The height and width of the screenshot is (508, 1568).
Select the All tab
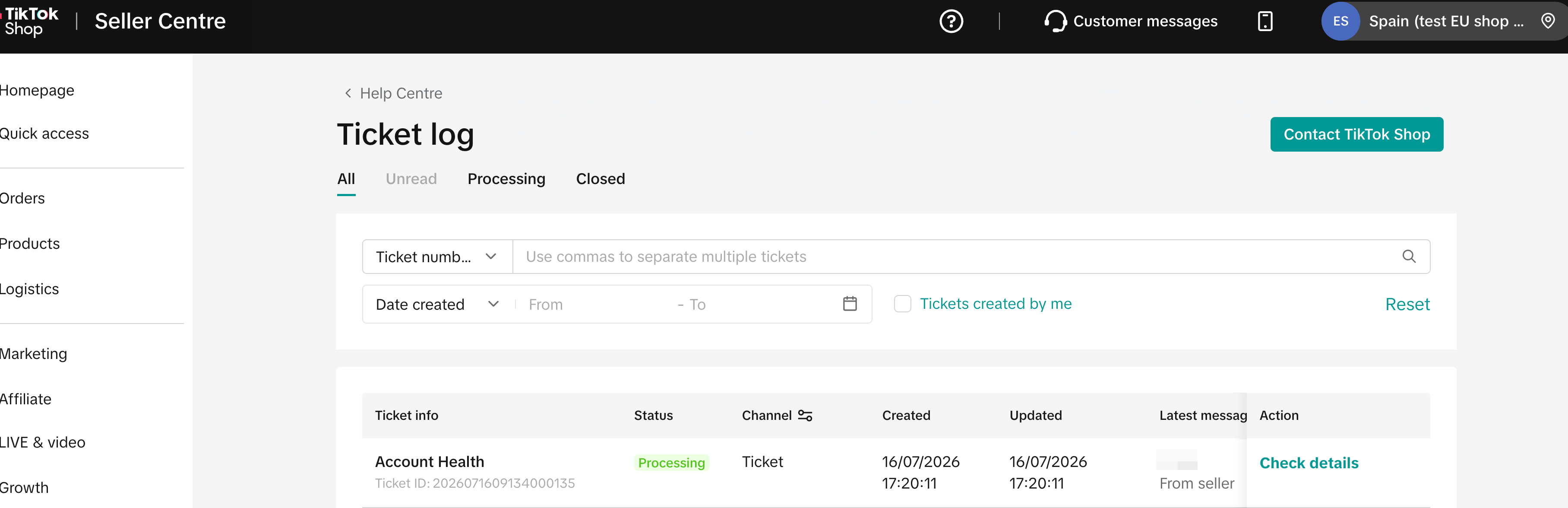(x=346, y=179)
